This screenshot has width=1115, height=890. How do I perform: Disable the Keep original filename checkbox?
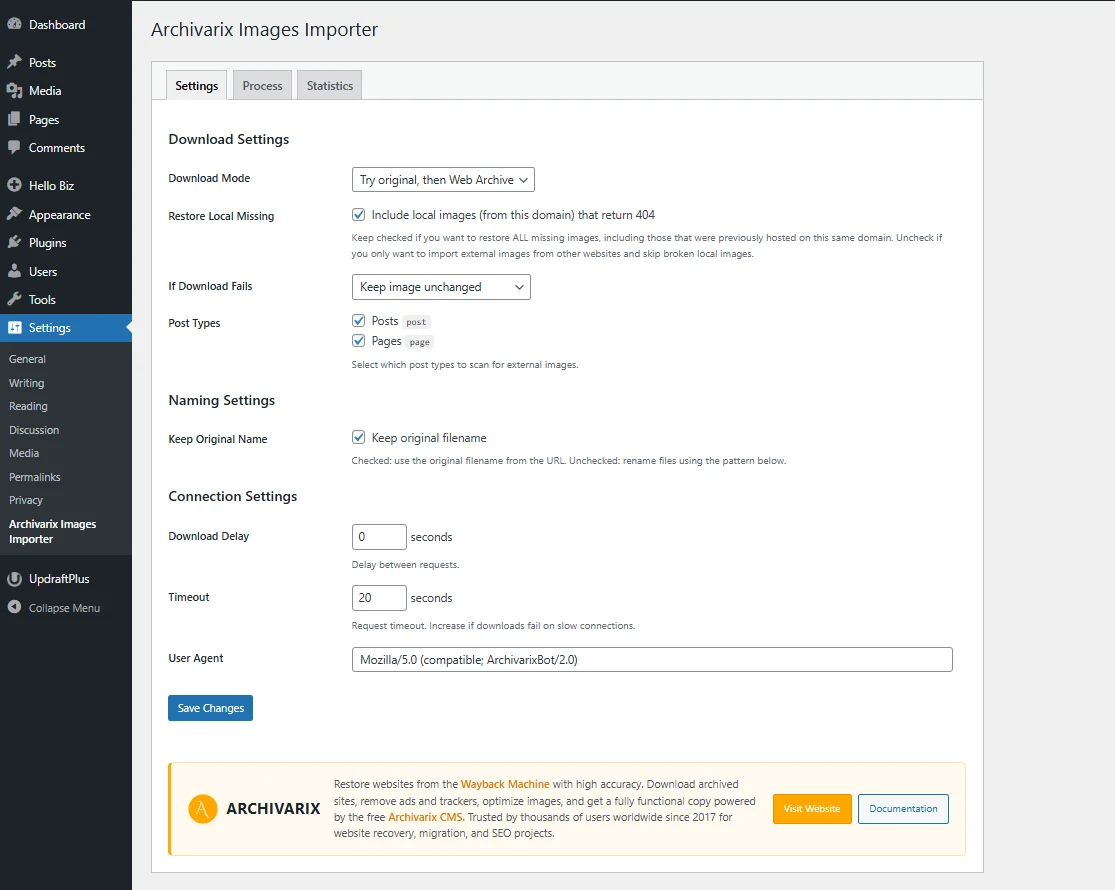point(359,438)
